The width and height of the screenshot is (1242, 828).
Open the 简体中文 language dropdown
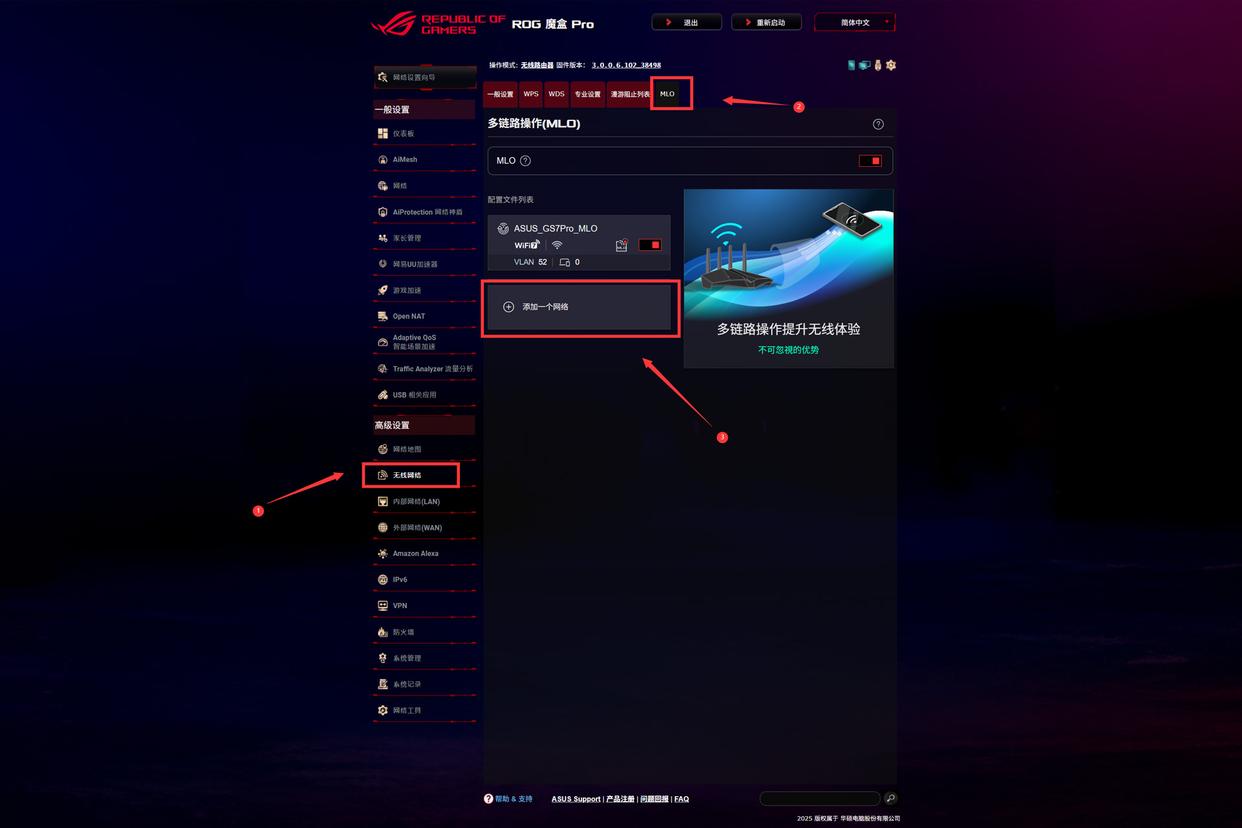pos(855,22)
